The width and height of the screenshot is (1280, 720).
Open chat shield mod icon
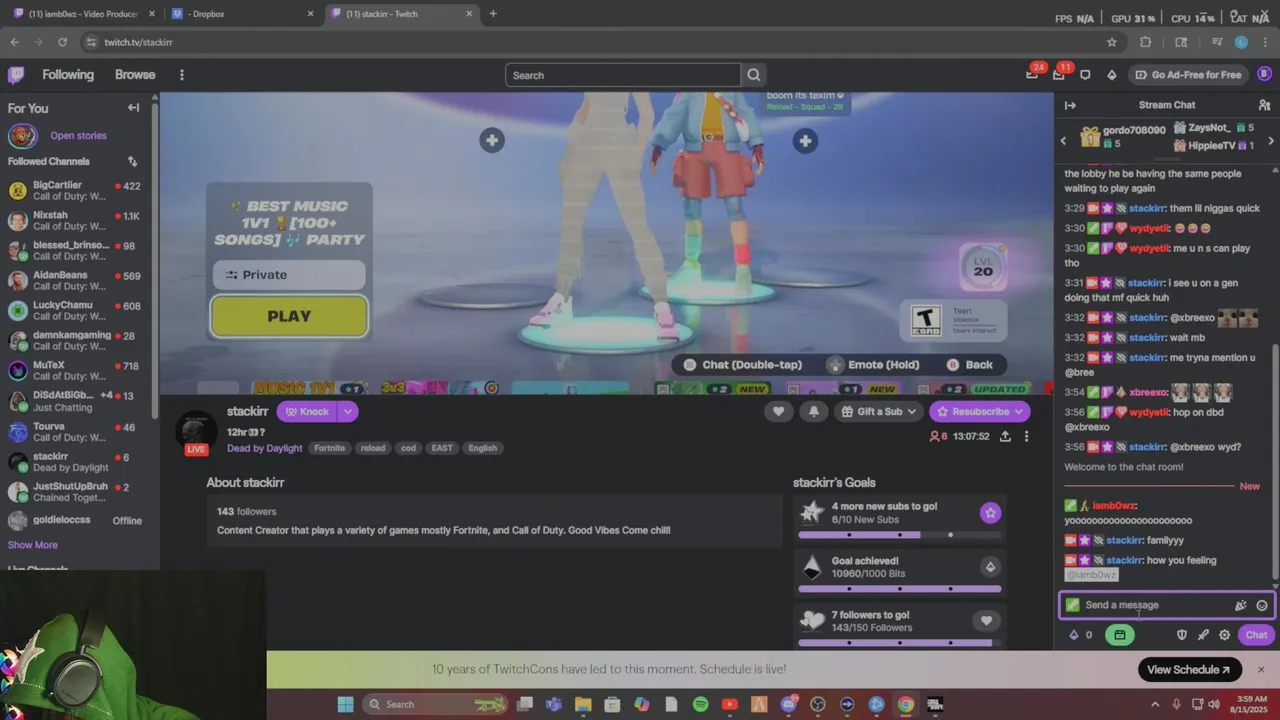coord(1182,635)
